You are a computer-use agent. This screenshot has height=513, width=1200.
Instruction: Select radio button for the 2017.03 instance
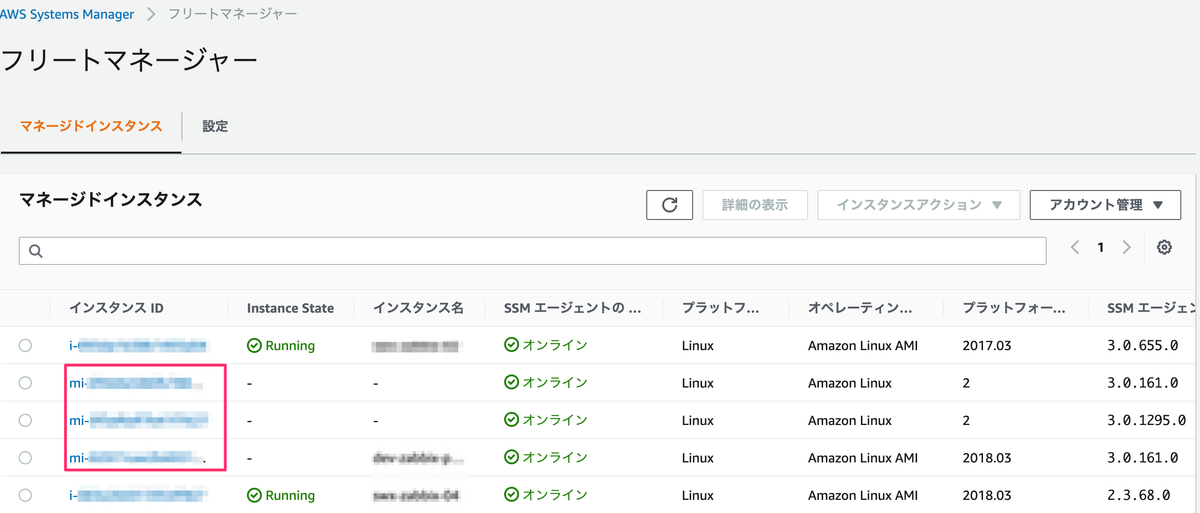coord(25,345)
